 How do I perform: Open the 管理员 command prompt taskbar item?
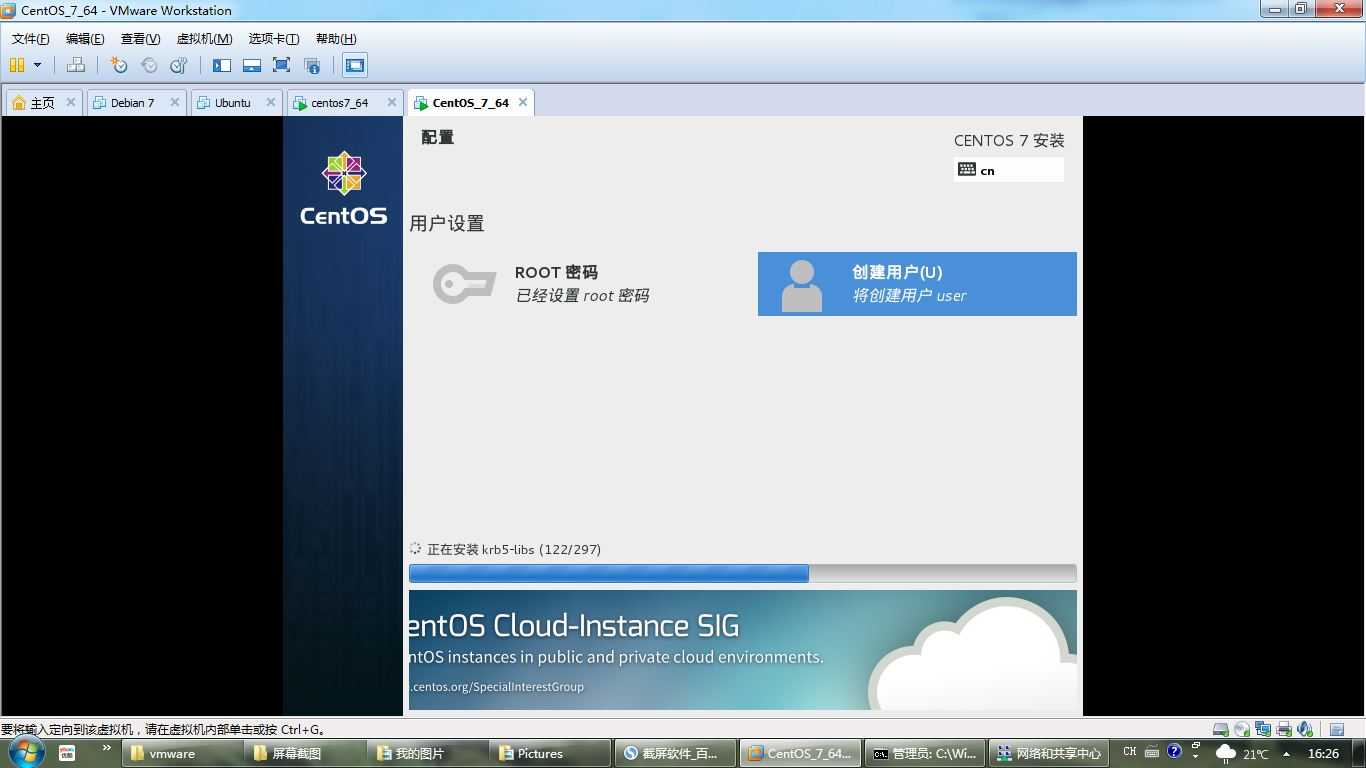925,753
